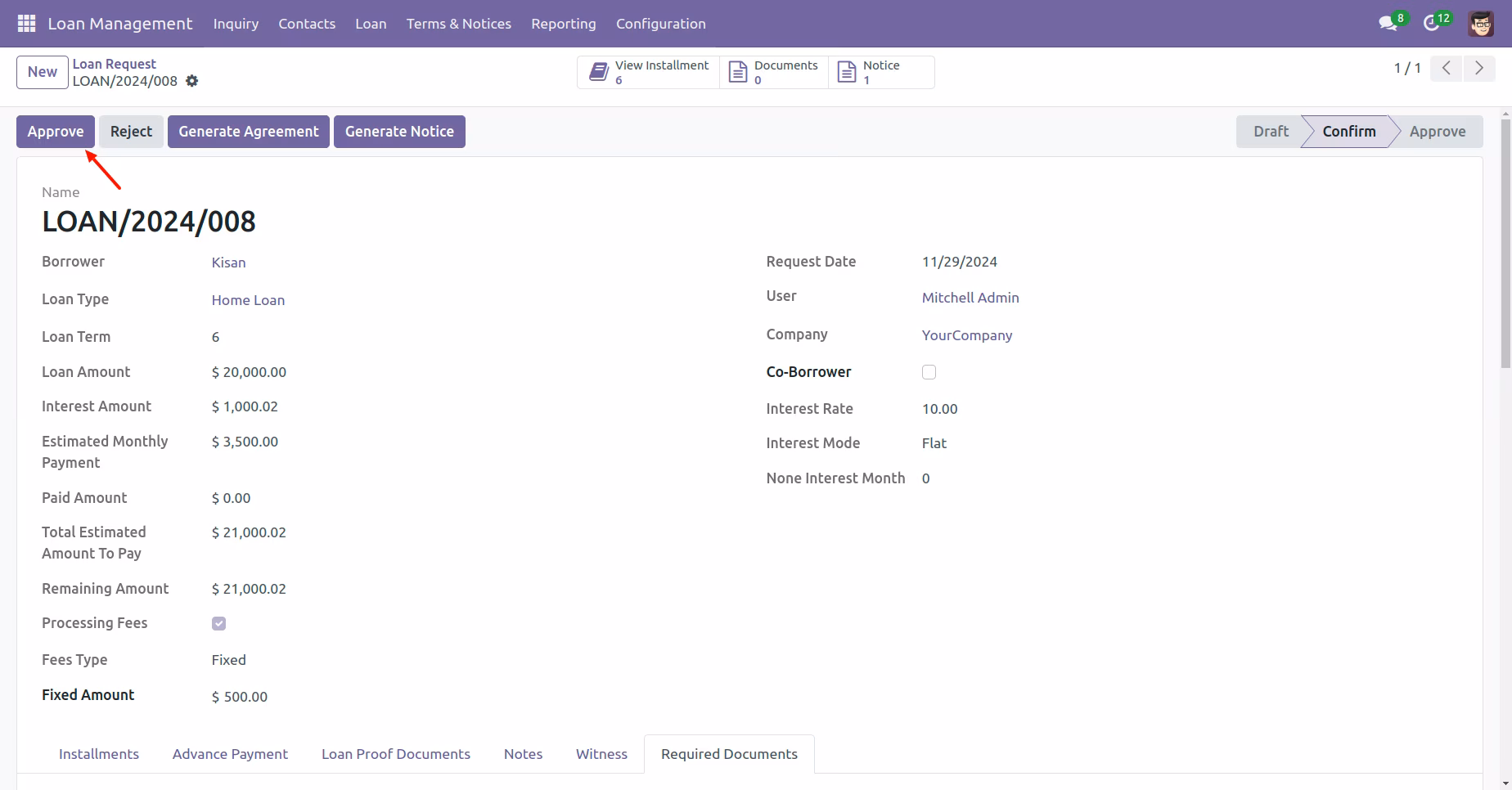Click the Interest Mode value Flat
Image resolution: width=1512 pixels, height=790 pixels.
pos(934,443)
